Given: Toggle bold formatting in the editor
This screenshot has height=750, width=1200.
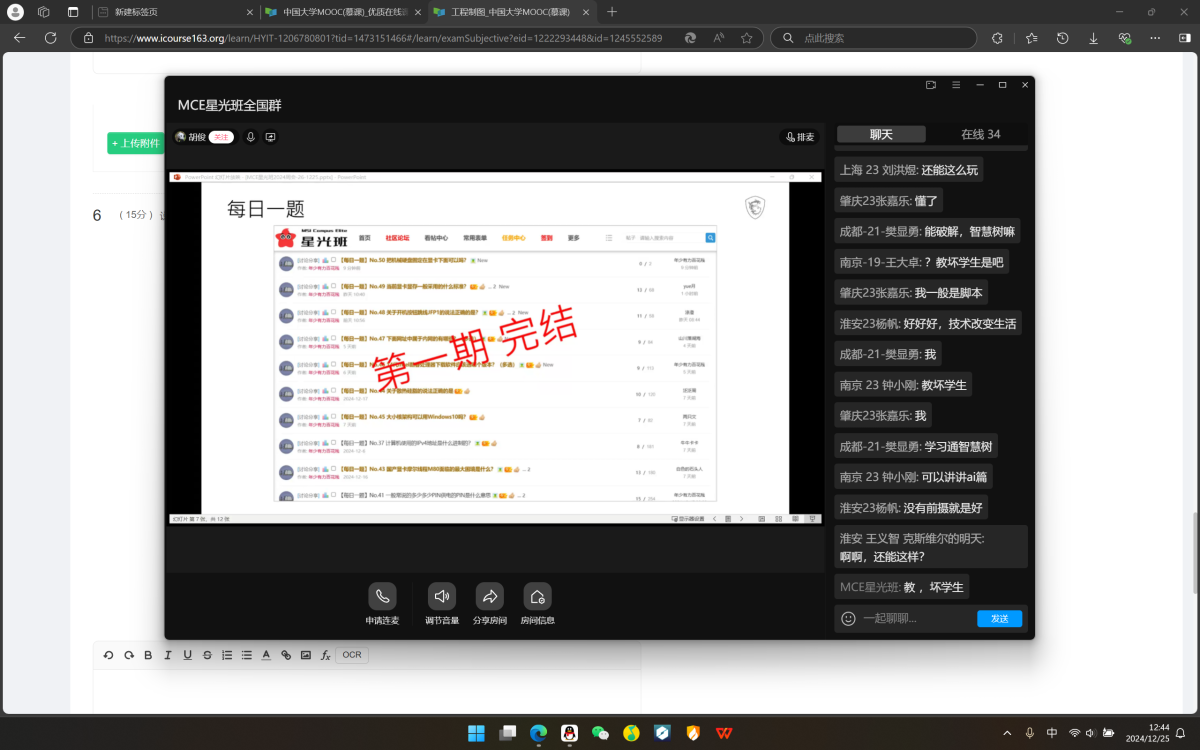Looking at the screenshot, I should [148, 655].
